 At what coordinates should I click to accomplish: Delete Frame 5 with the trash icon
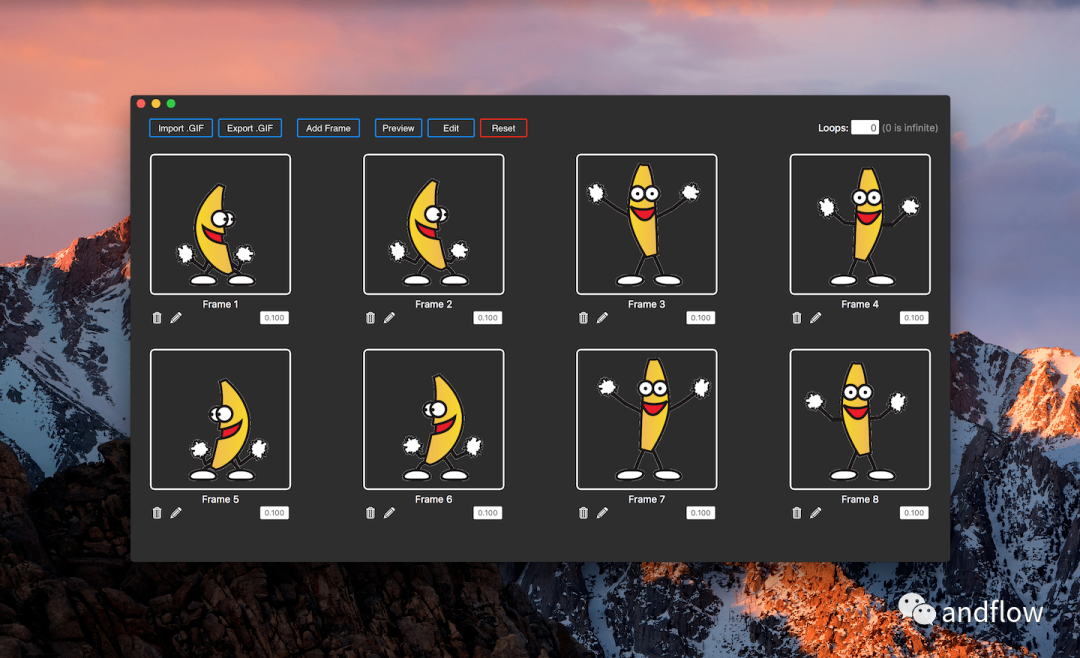(x=157, y=512)
